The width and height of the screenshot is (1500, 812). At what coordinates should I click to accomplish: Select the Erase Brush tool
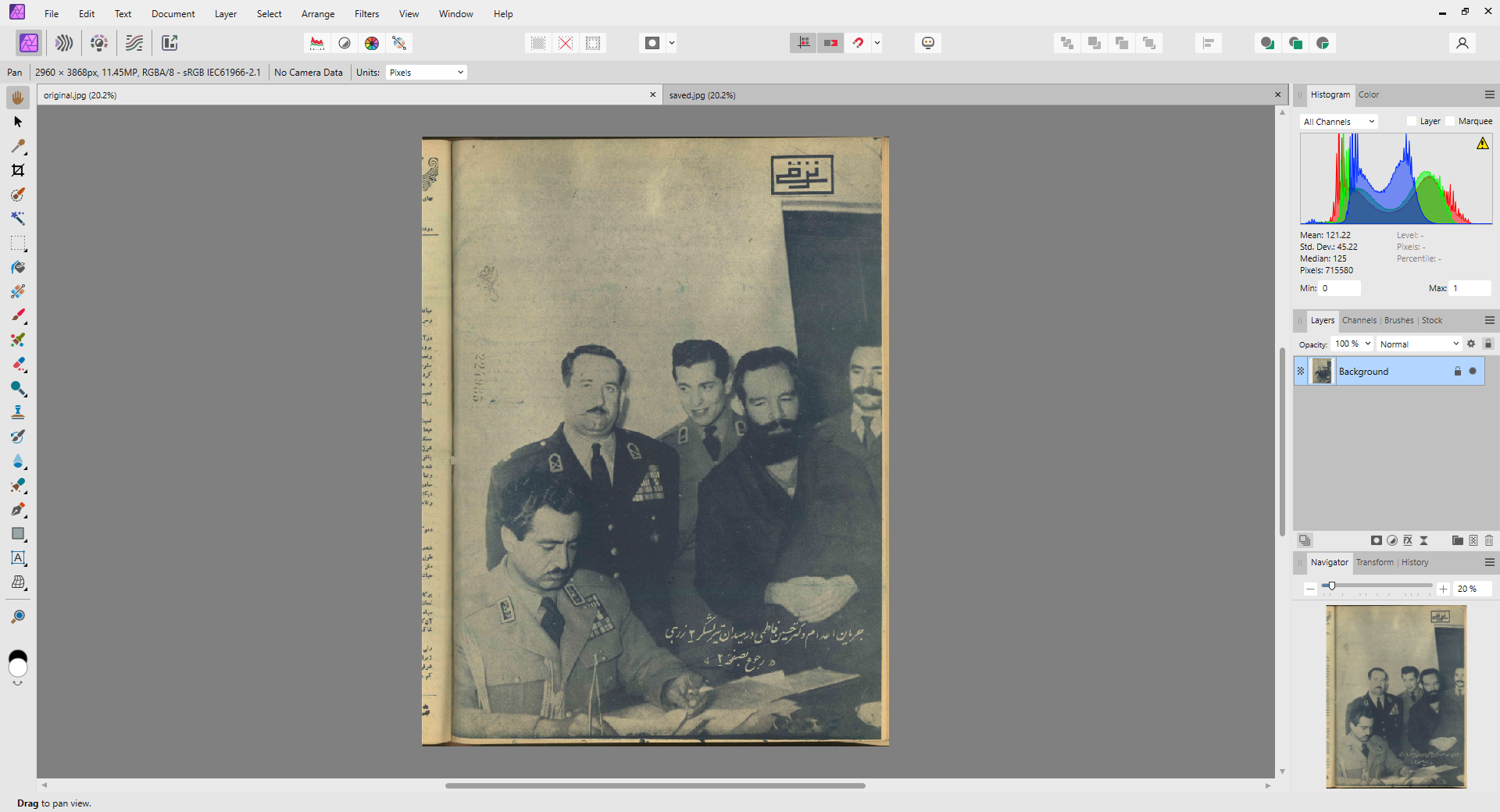pyautogui.click(x=18, y=364)
